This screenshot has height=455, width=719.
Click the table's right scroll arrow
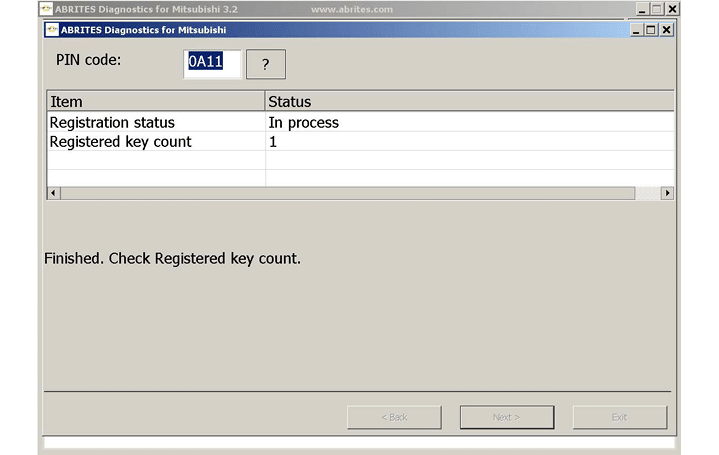(x=667, y=193)
